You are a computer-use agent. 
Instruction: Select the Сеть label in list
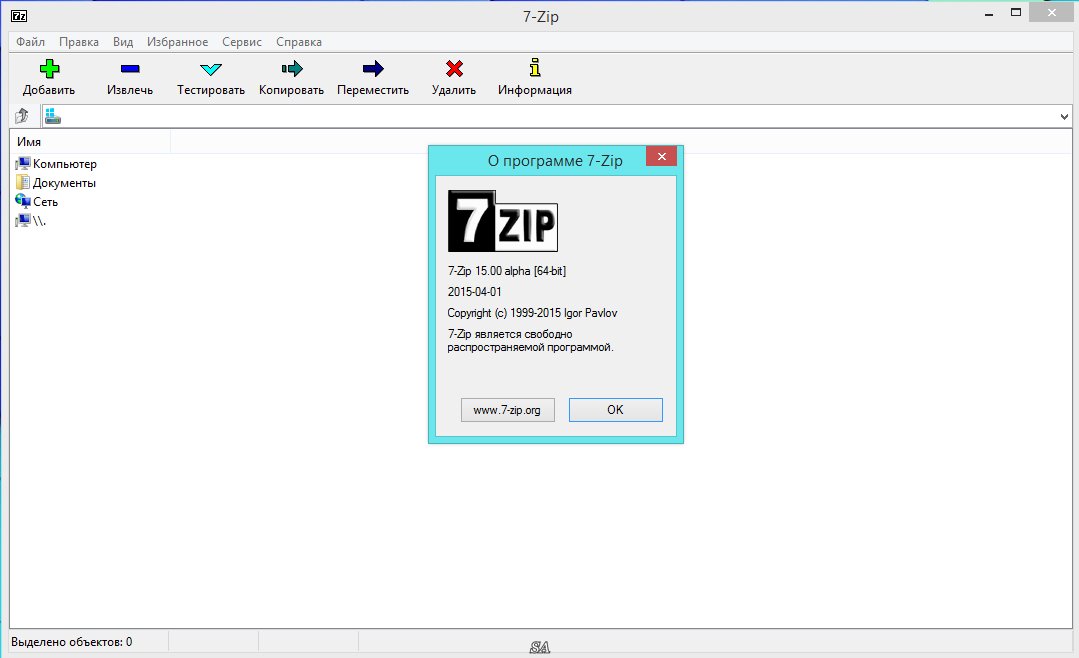[45, 202]
